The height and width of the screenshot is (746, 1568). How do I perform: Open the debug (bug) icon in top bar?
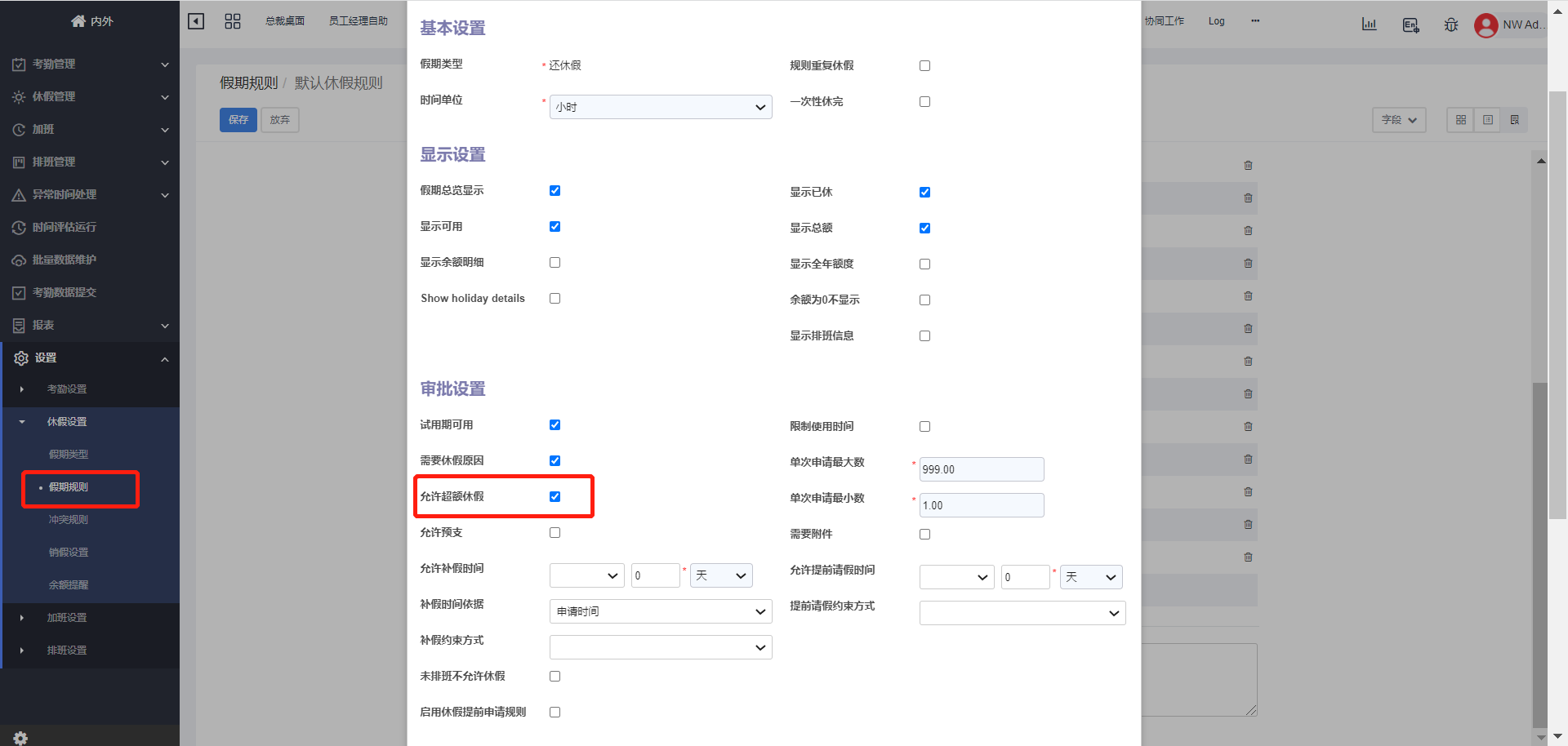[1451, 25]
